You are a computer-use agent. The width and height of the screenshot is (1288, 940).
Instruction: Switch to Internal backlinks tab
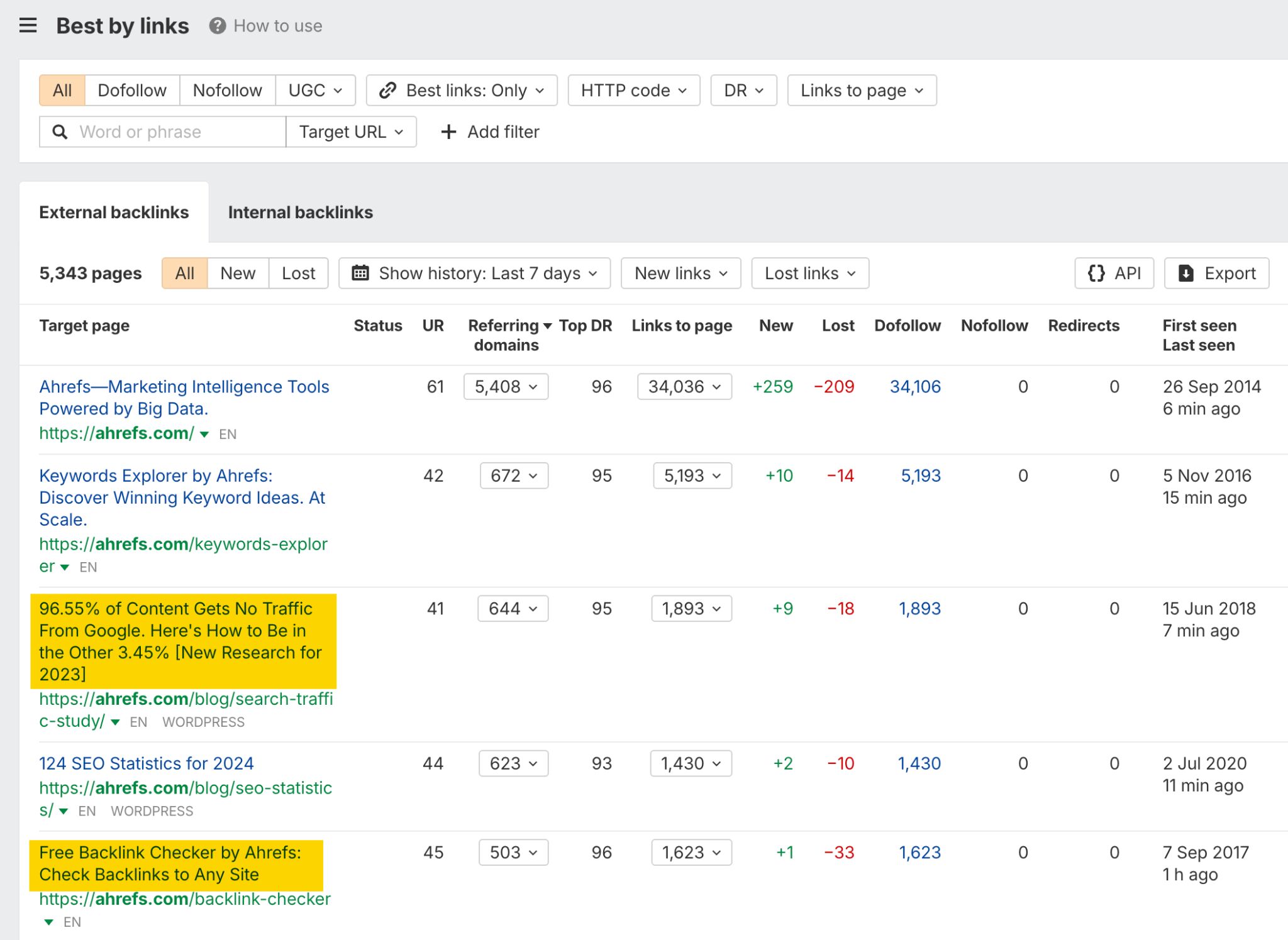coord(301,212)
